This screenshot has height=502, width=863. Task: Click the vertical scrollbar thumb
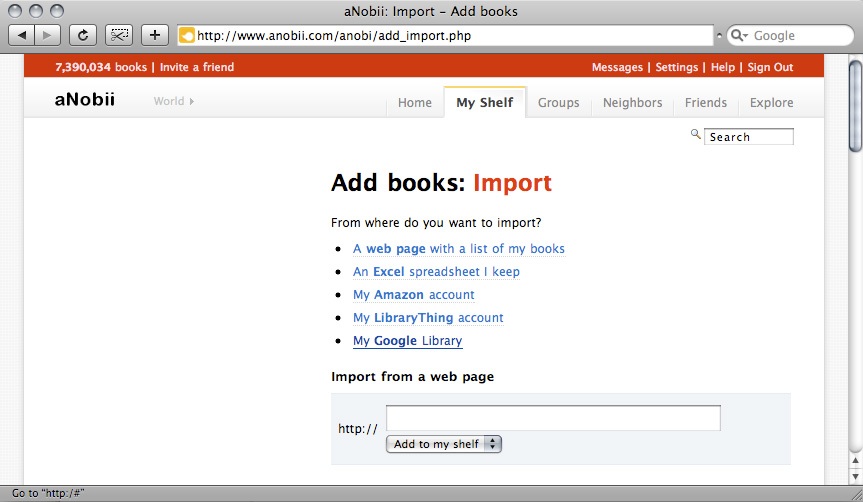tap(855, 105)
